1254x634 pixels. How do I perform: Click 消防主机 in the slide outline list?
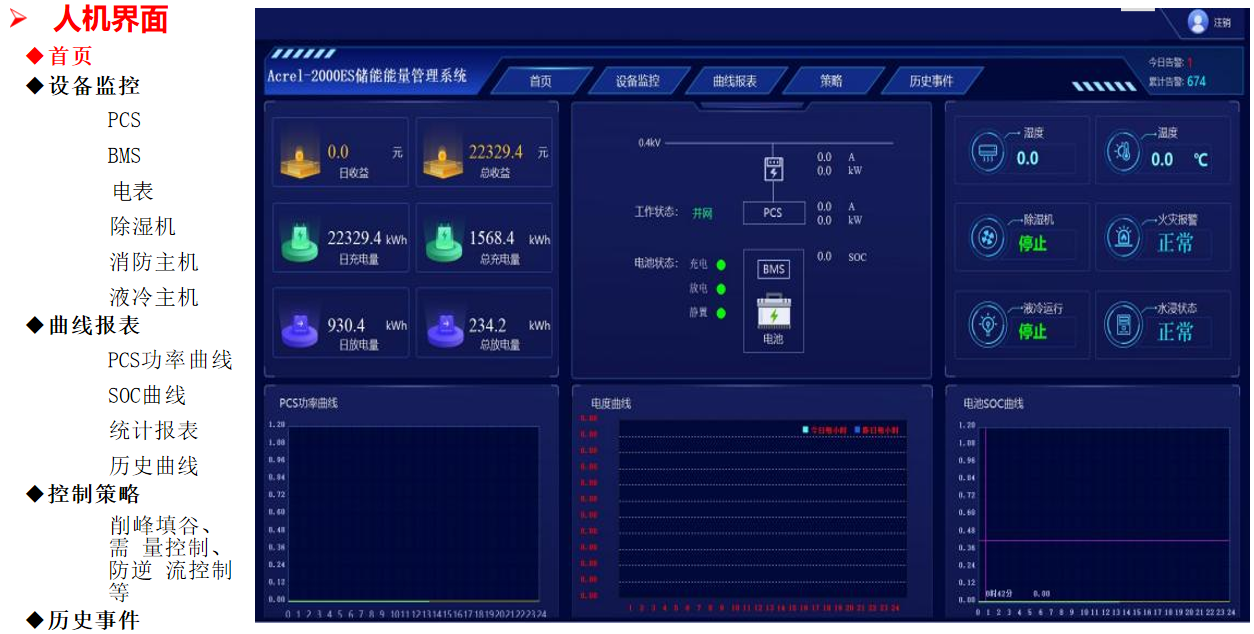[x=154, y=262]
